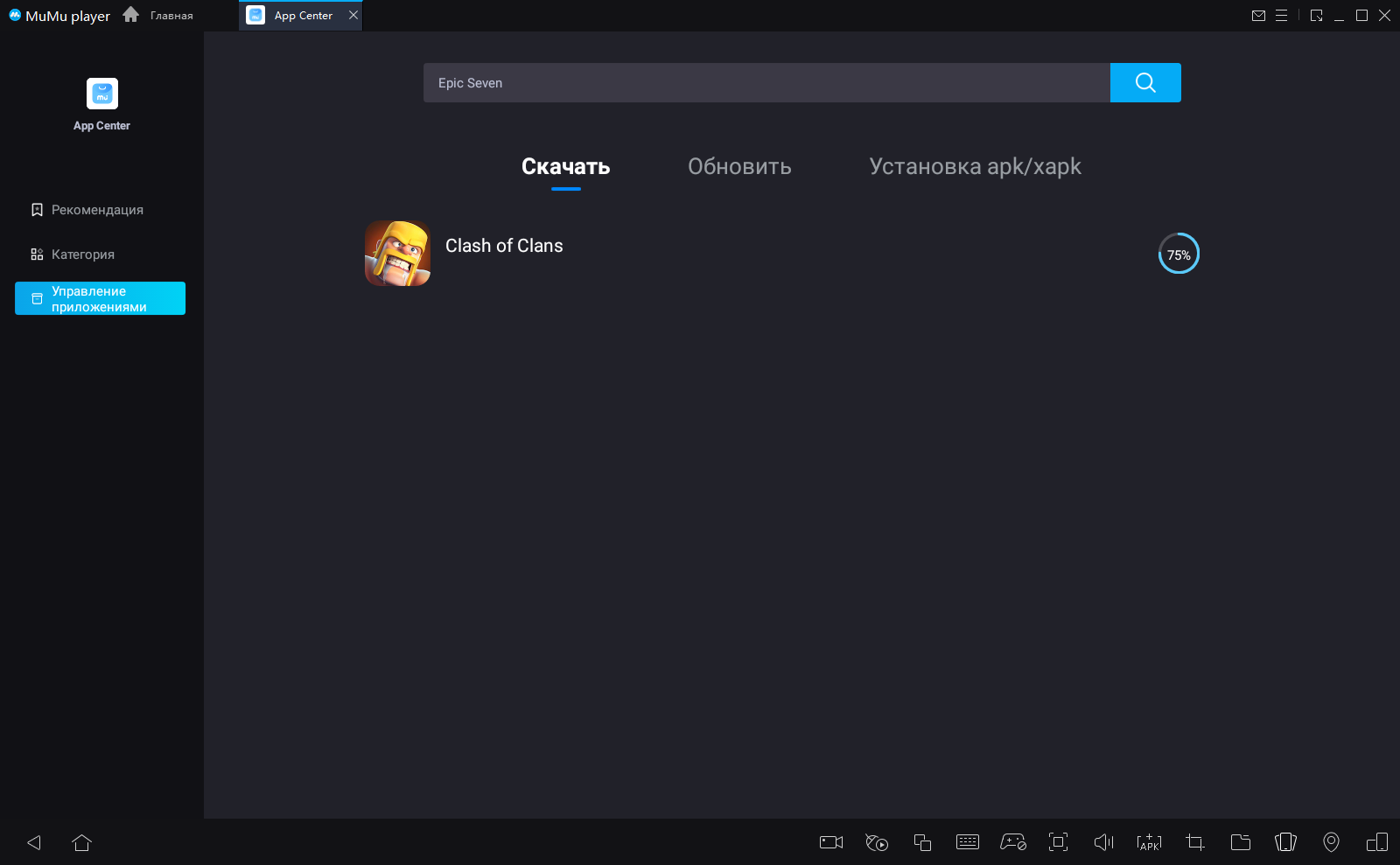This screenshot has height=865, width=1400.
Task: Go to the Главная home tab
Action: pos(158,15)
